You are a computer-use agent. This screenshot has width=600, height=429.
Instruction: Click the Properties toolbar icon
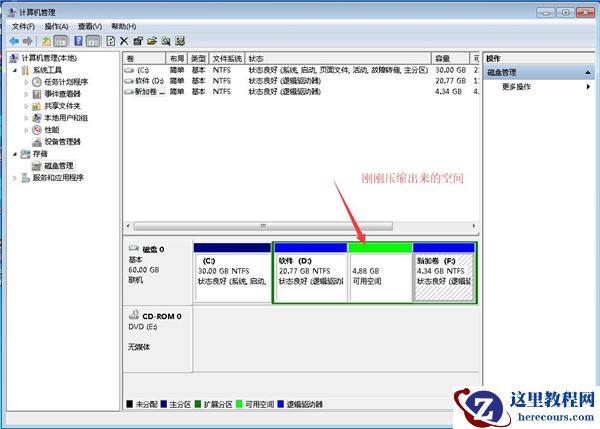[x=138, y=41]
